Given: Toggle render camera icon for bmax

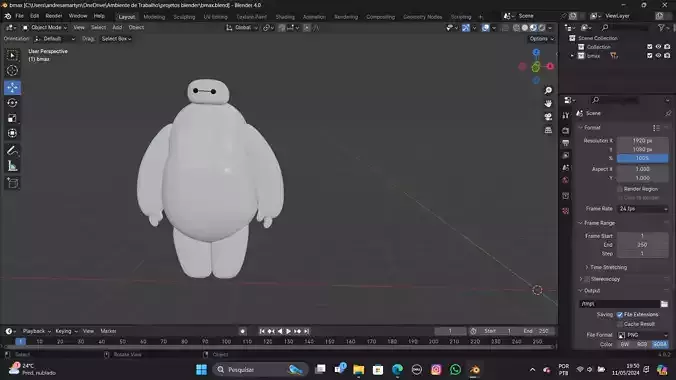Looking at the screenshot, I should pyautogui.click(x=667, y=56).
